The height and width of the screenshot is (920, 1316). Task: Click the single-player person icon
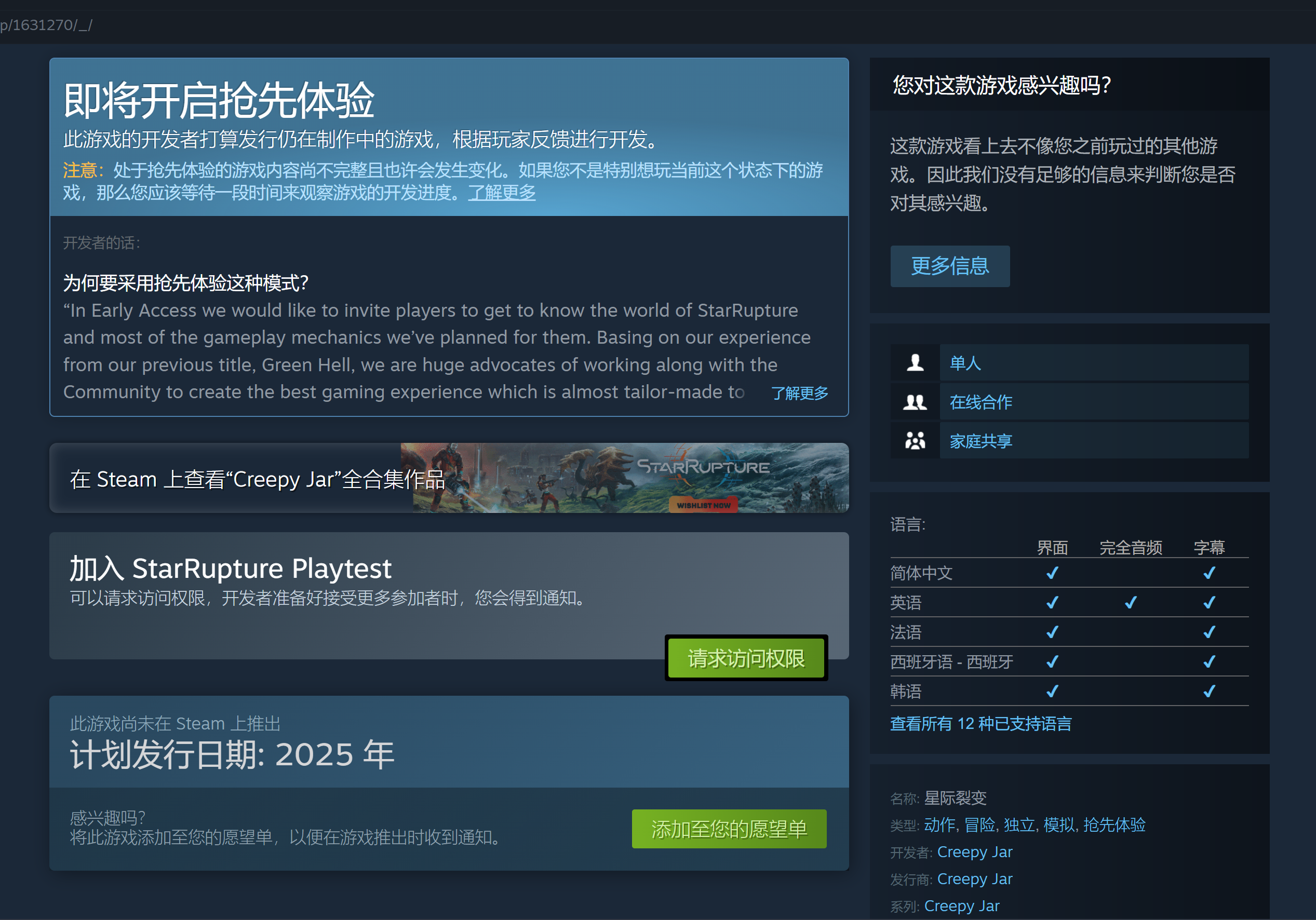(x=915, y=362)
